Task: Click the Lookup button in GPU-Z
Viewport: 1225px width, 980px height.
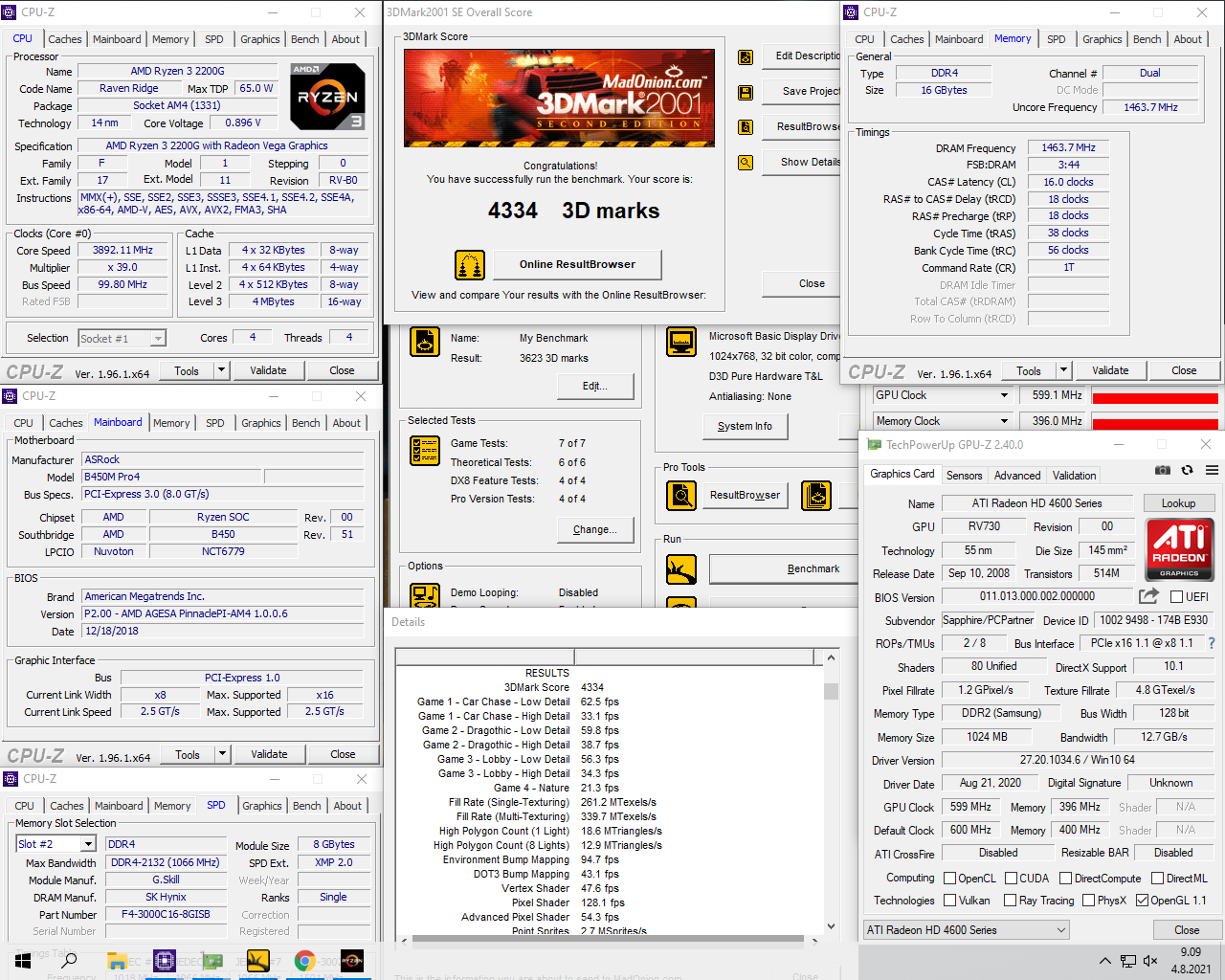Action: (1178, 503)
